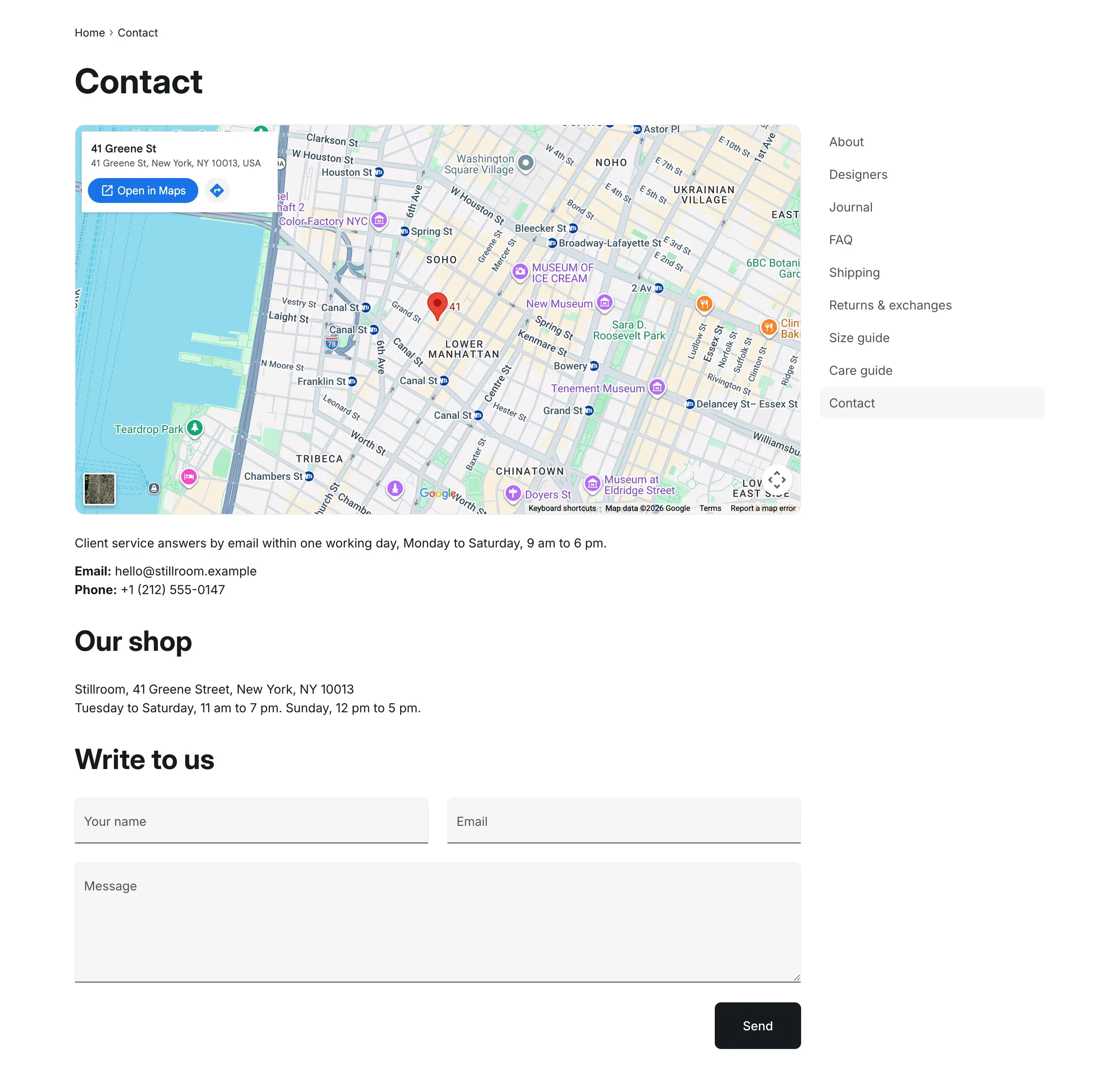
Task: Focus the Email input field
Action: click(x=623, y=820)
